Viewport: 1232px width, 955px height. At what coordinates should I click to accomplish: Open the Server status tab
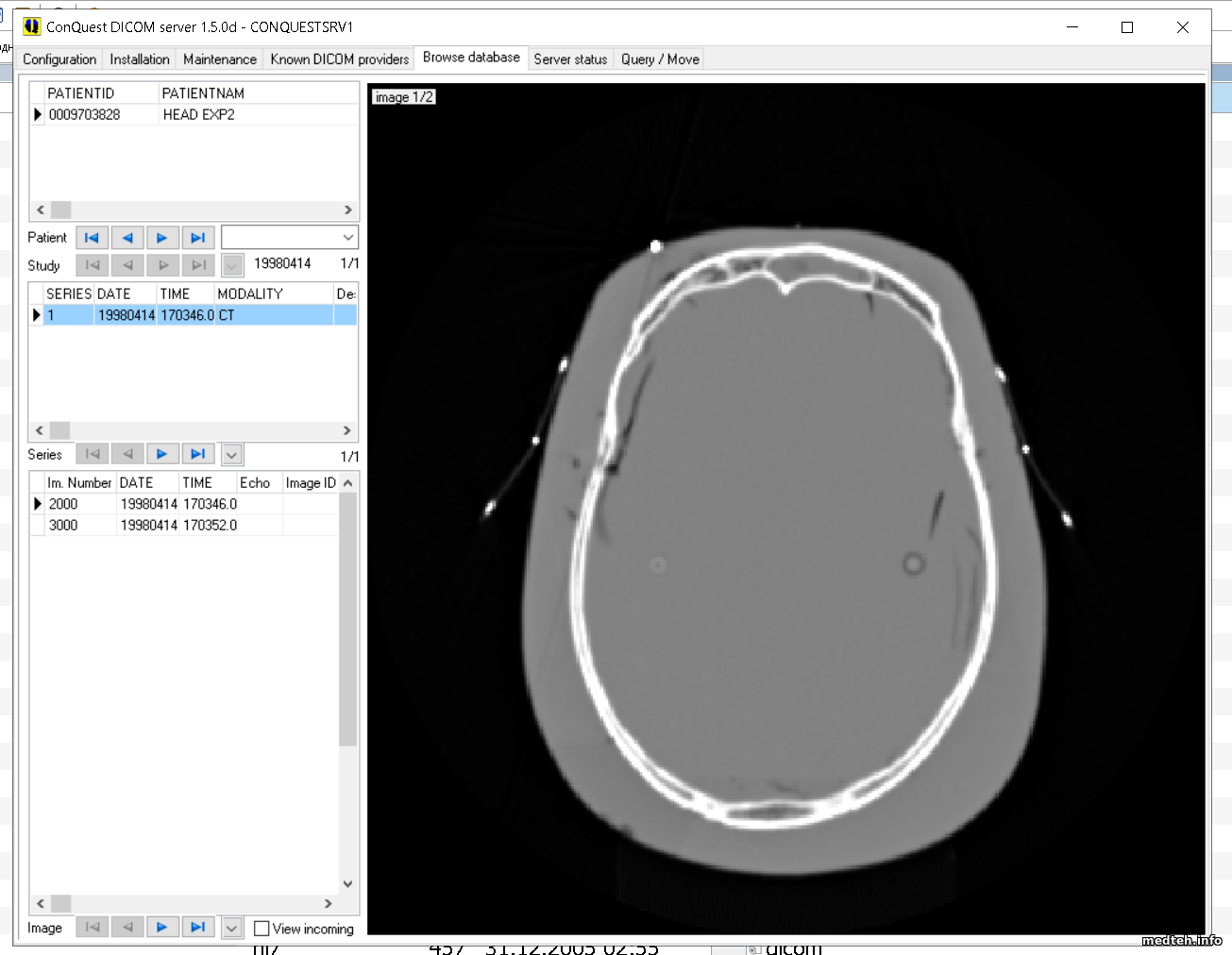570,59
